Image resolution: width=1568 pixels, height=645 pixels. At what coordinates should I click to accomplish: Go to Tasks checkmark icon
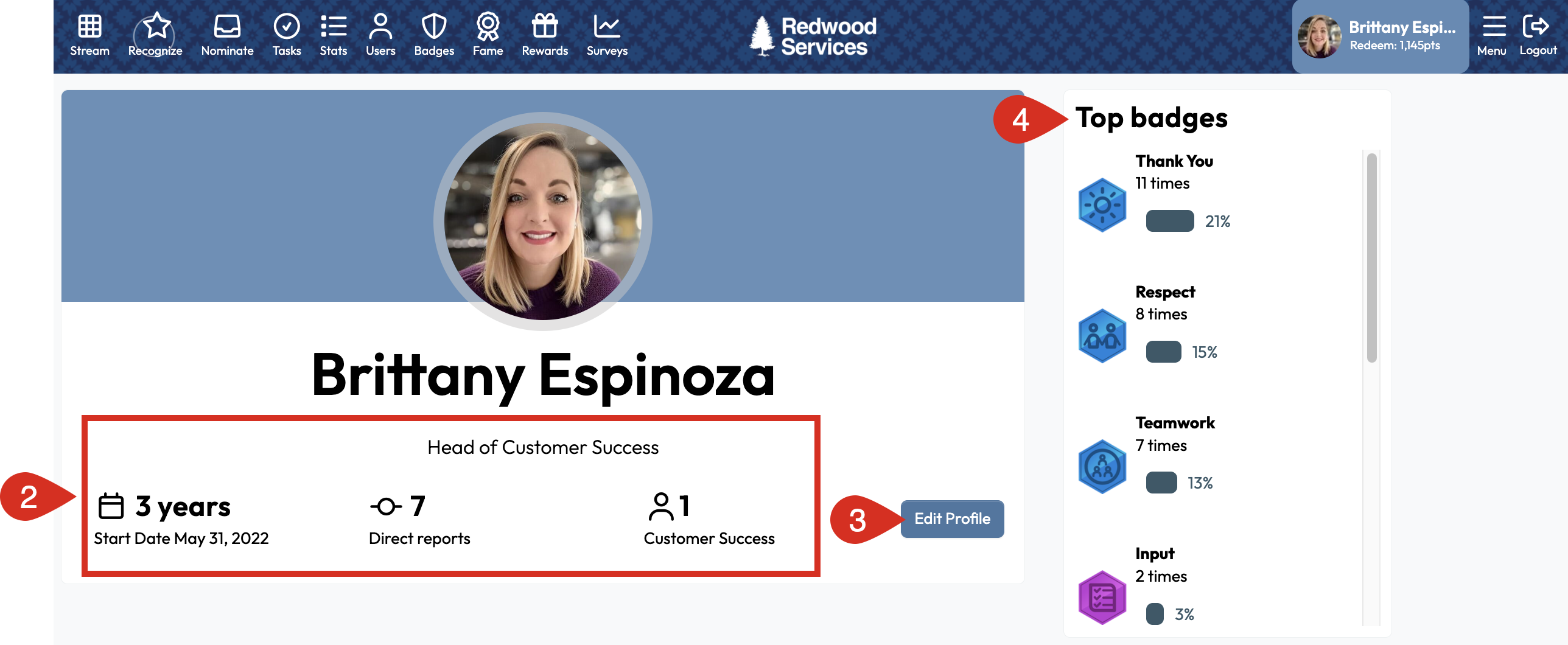pos(286,27)
